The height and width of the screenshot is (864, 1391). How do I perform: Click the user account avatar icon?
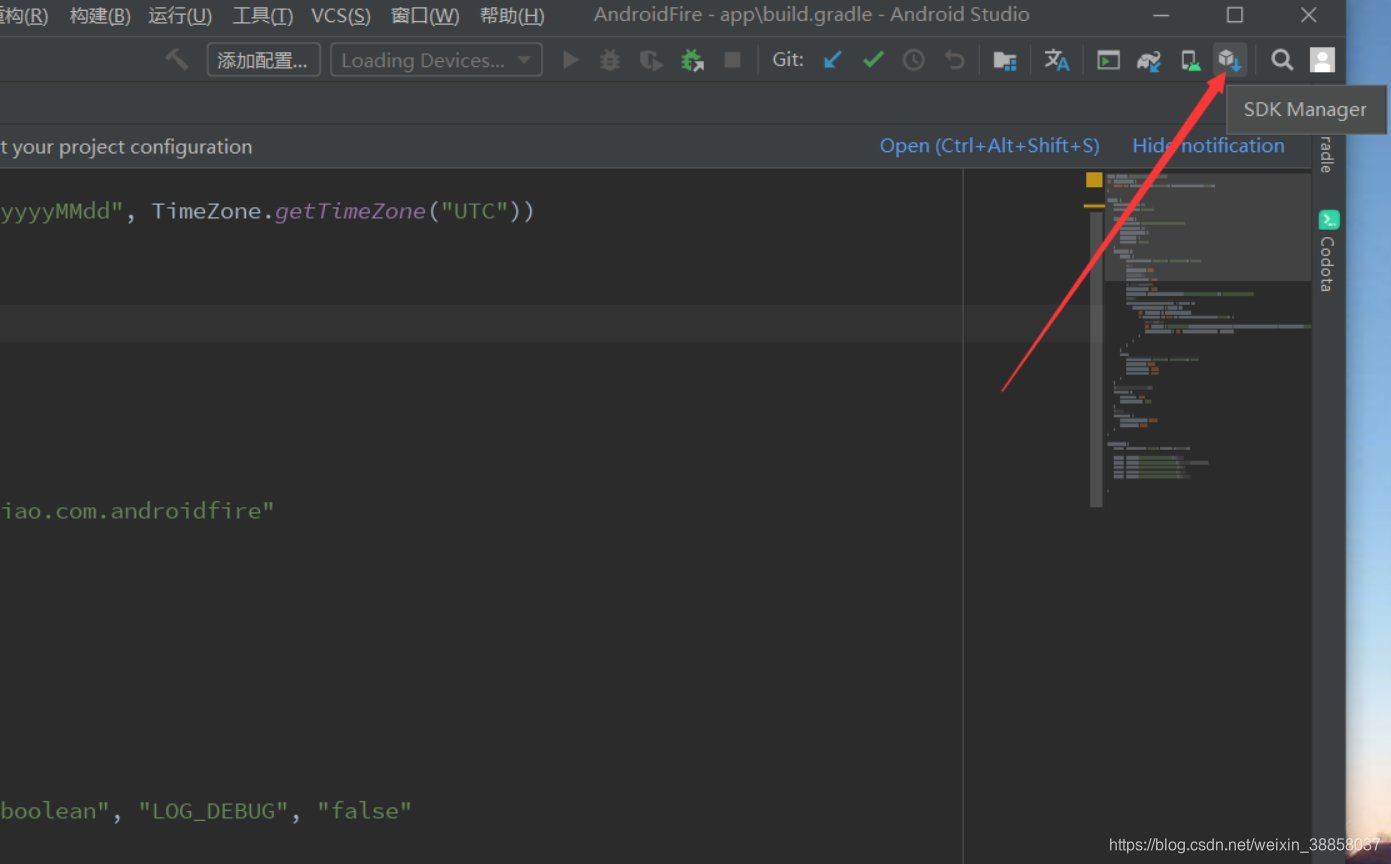point(1322,60)
